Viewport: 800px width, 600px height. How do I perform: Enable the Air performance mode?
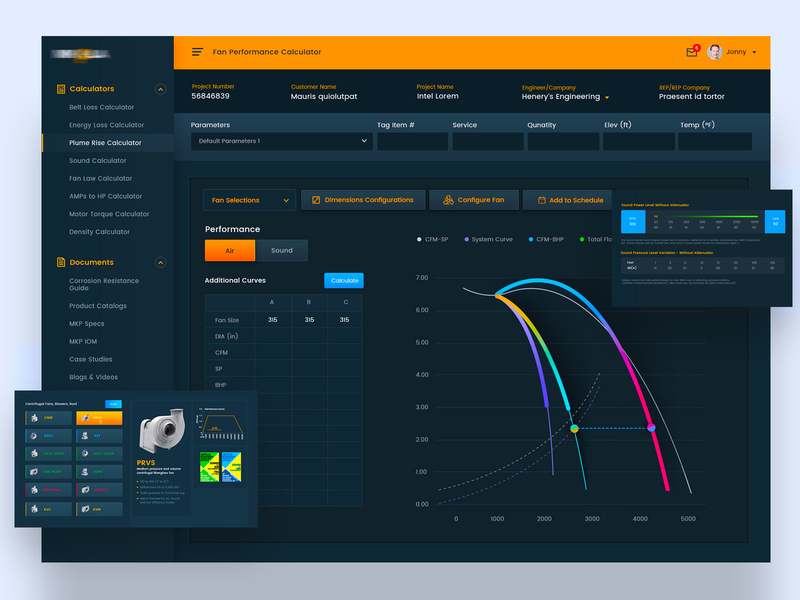click(x=229, y=250)
